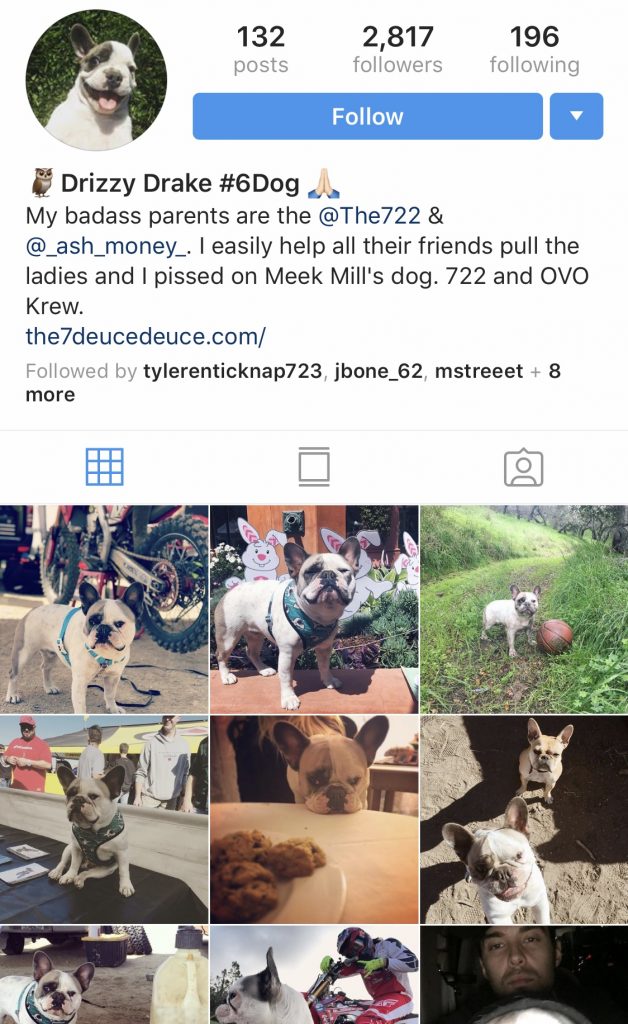
Task: Open photo of dog staring at cookies
Action: pyautogui.click(x=314, y=819)
